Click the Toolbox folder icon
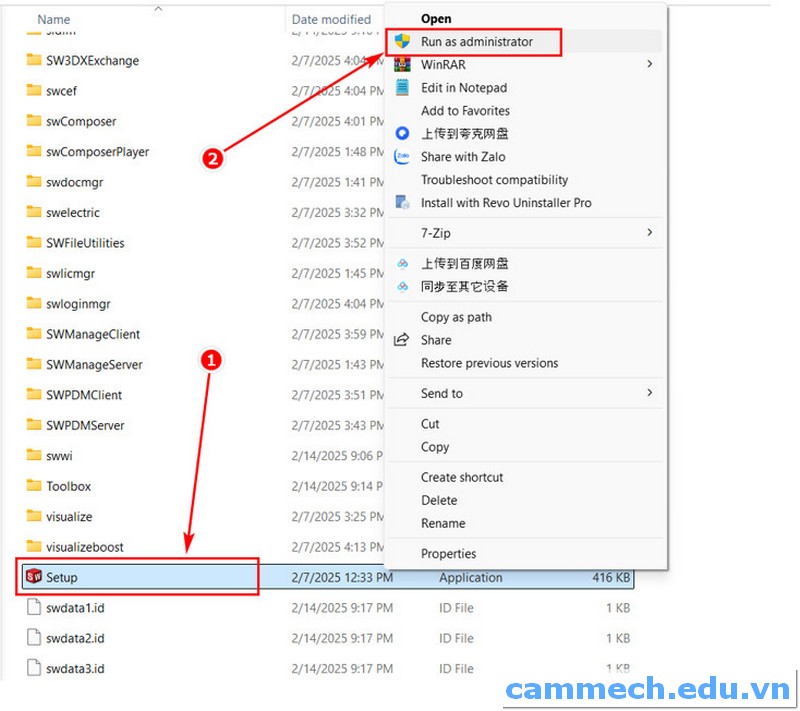 (32, 486)
